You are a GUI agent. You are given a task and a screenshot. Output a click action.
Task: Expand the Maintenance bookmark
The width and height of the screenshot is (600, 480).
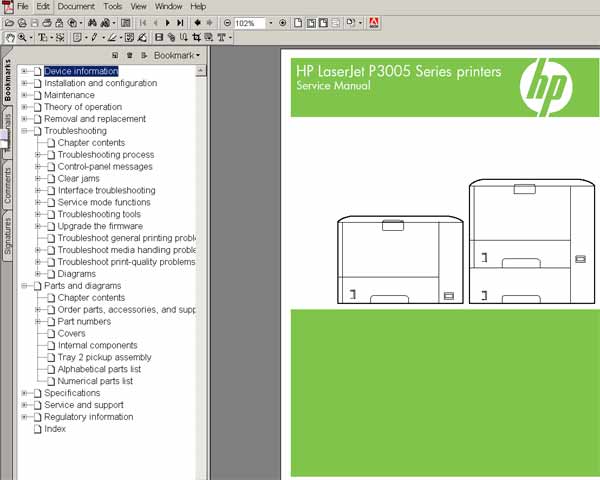point(24,95)
